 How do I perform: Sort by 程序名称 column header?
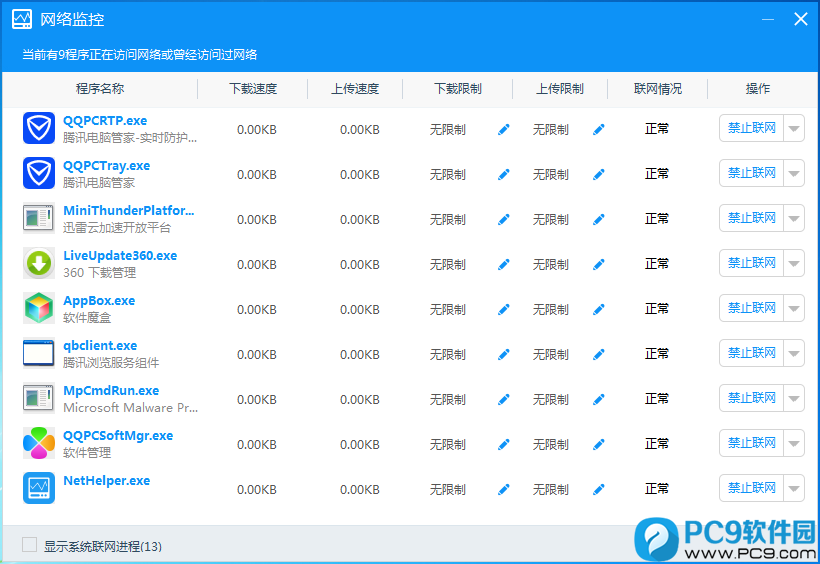click(x=100, y=88)
